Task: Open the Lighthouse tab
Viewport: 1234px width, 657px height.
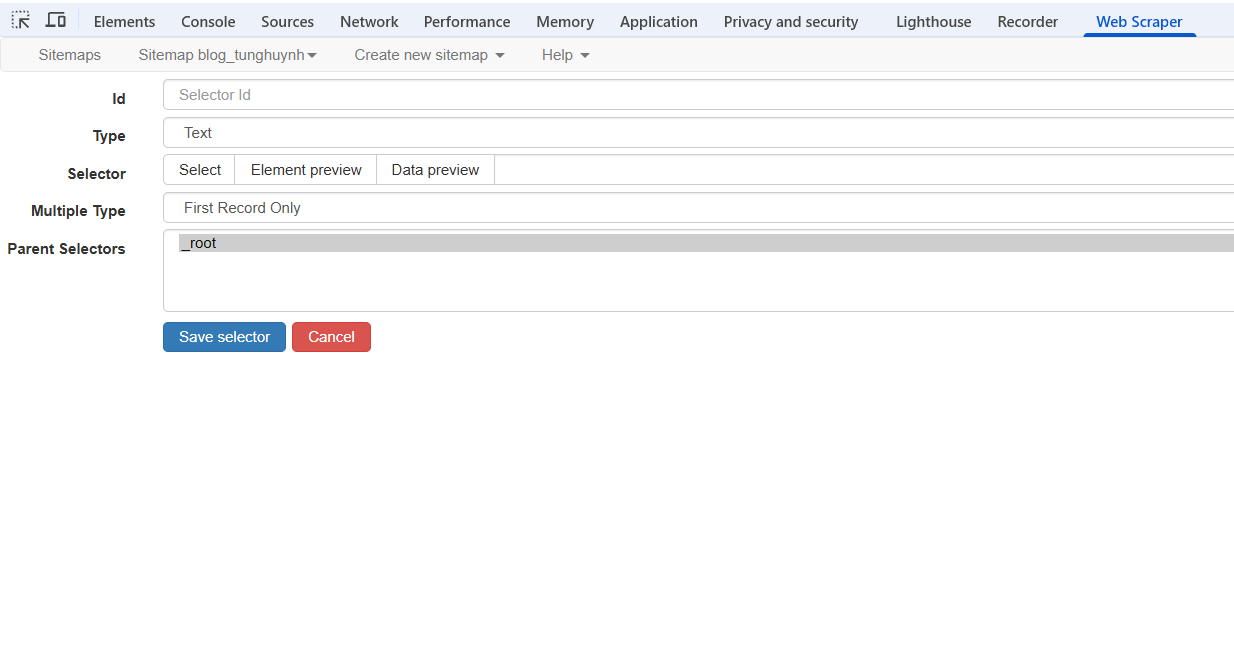Action: [x=933, y=22]
